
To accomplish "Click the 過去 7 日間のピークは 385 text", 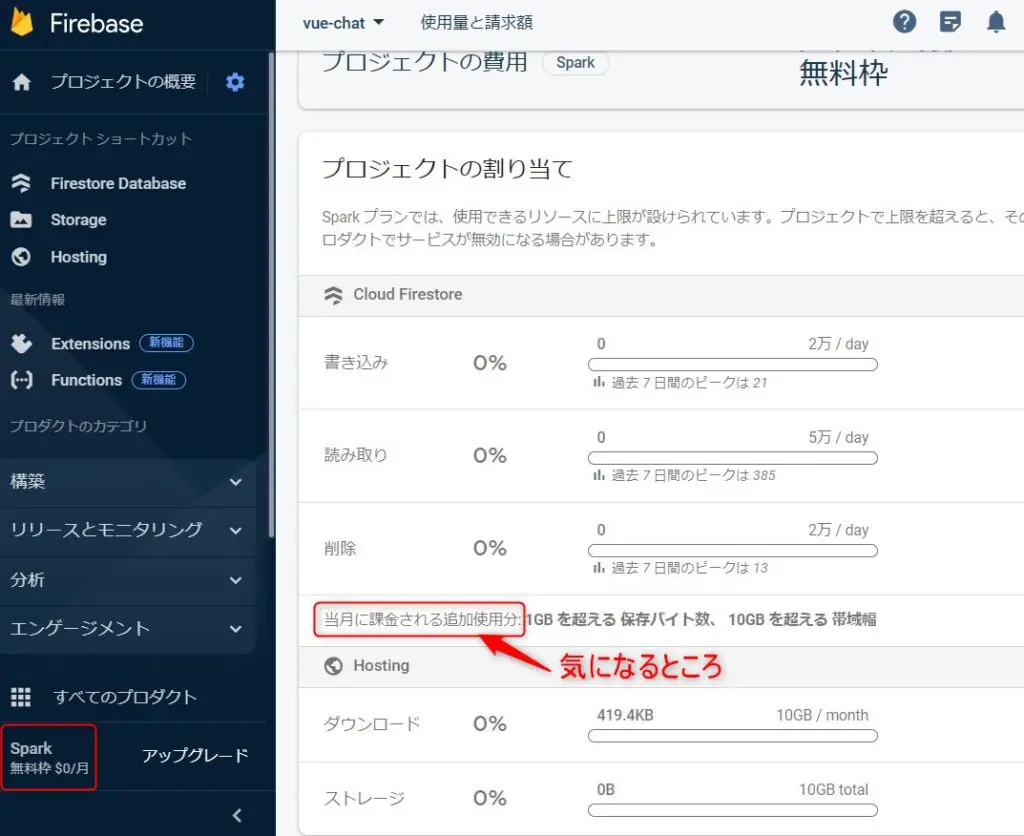I will (x=693, y=475).
